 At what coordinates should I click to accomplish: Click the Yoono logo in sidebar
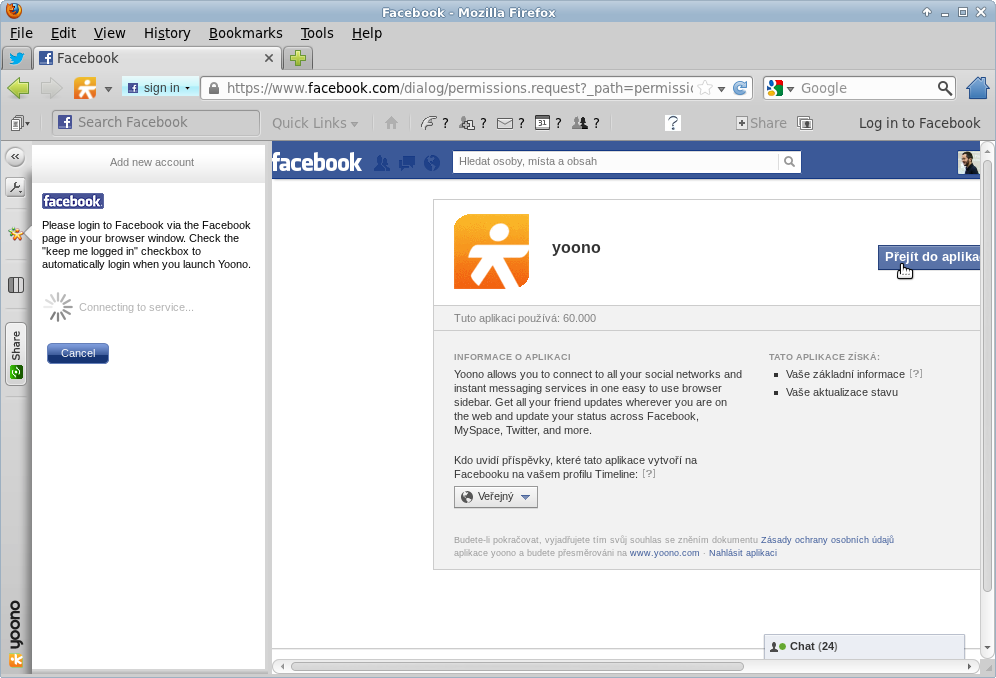point(16,634)
